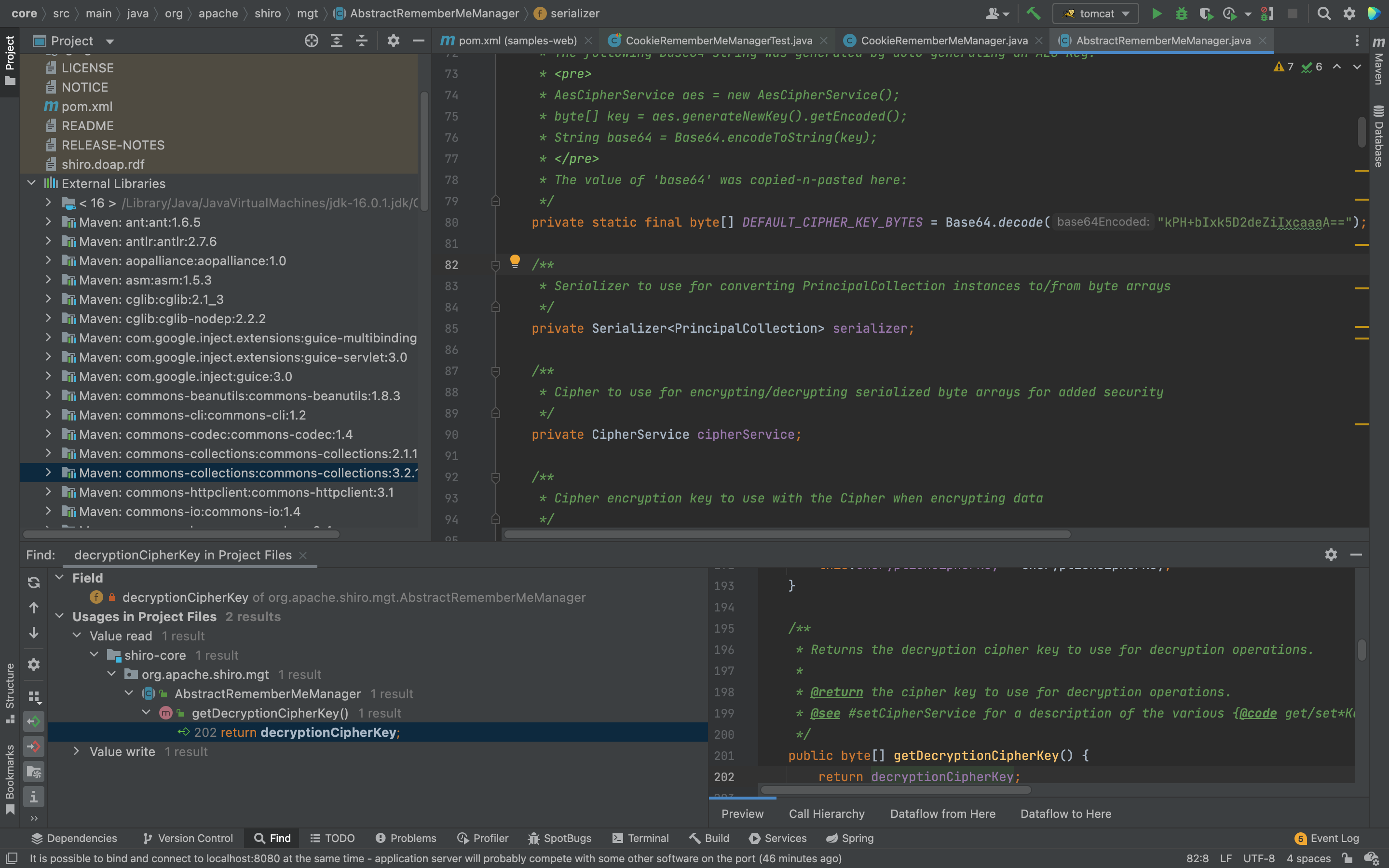This screenshot has width=1389, height=868.
Task: Open the editor tabs overflow menu
Action: [x=1357, y=41]
